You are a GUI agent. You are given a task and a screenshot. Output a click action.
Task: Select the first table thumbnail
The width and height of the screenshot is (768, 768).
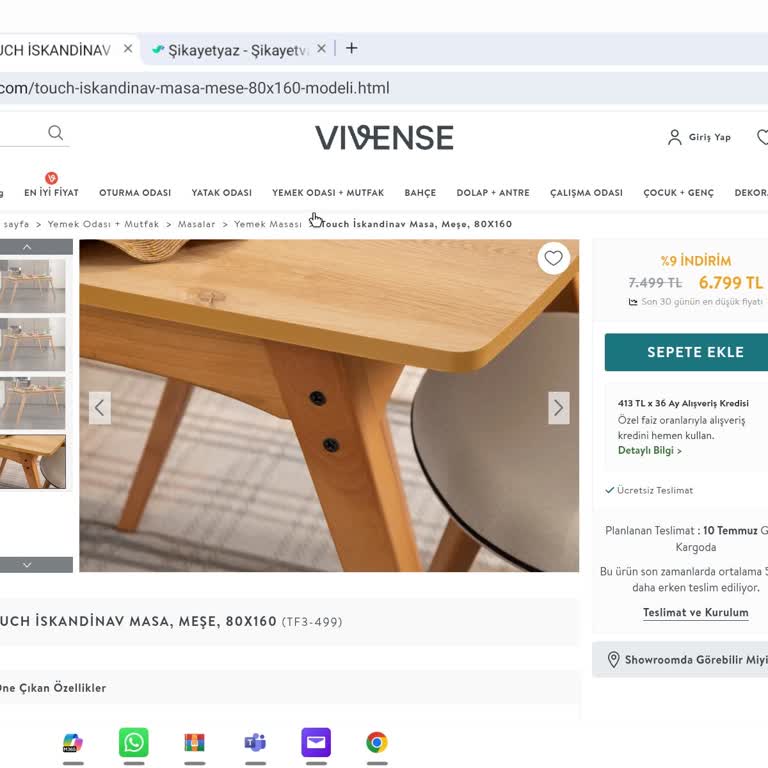click(x=32, y=286)
